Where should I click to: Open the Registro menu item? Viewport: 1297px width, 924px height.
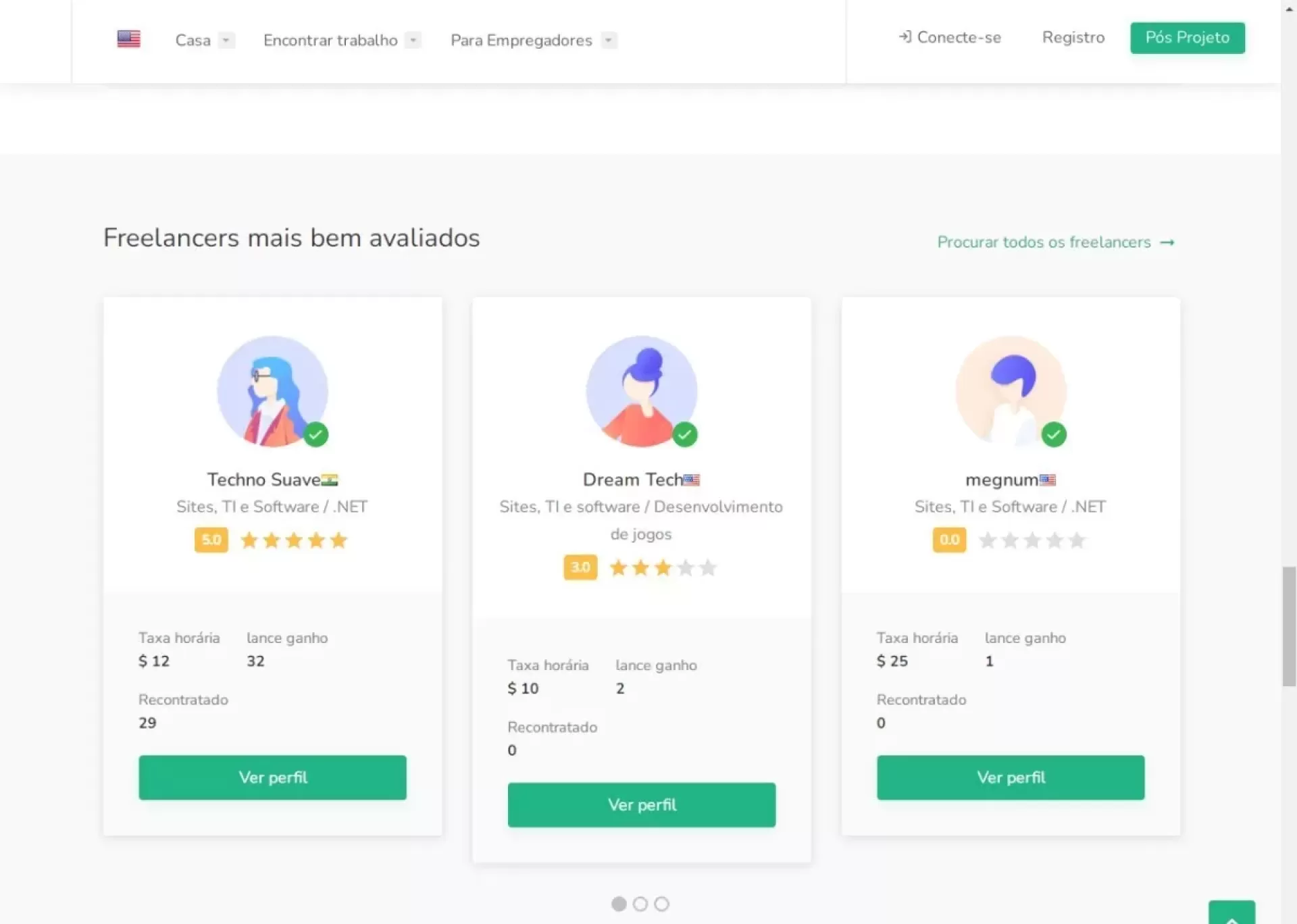click(1073, 38)
